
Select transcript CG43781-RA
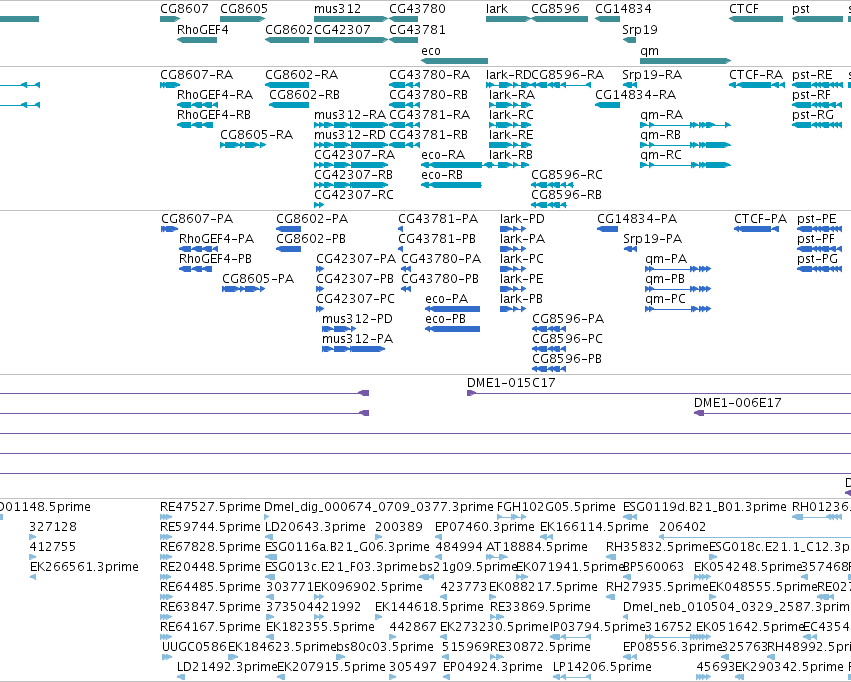coord(430,114)
